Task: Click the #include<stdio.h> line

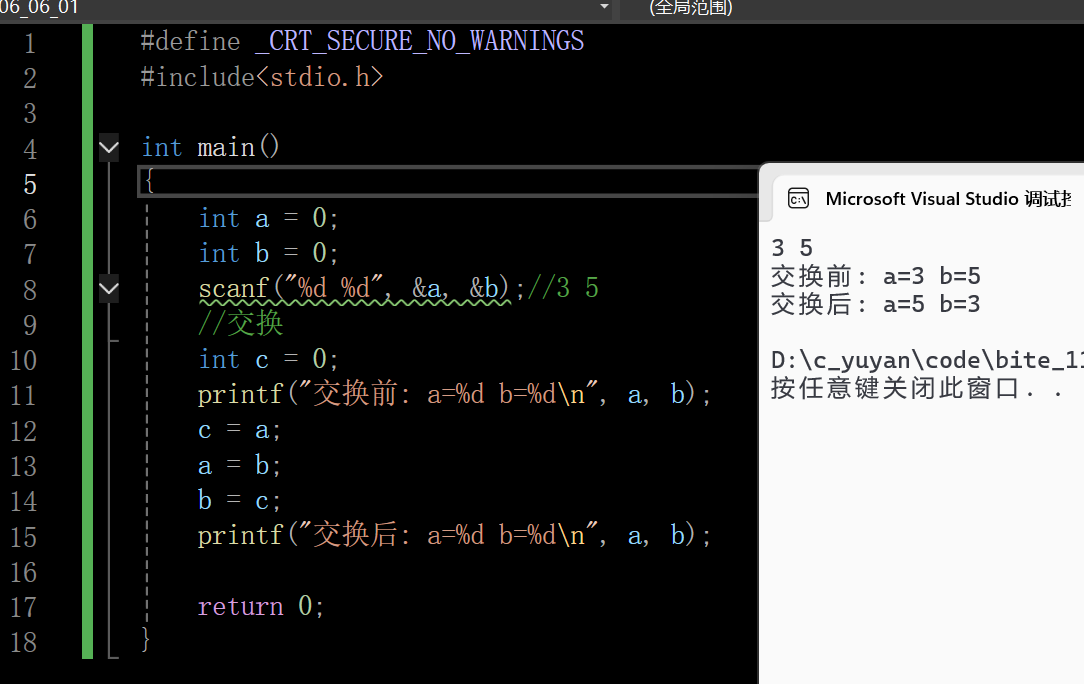Action: (x=261, y=77)
